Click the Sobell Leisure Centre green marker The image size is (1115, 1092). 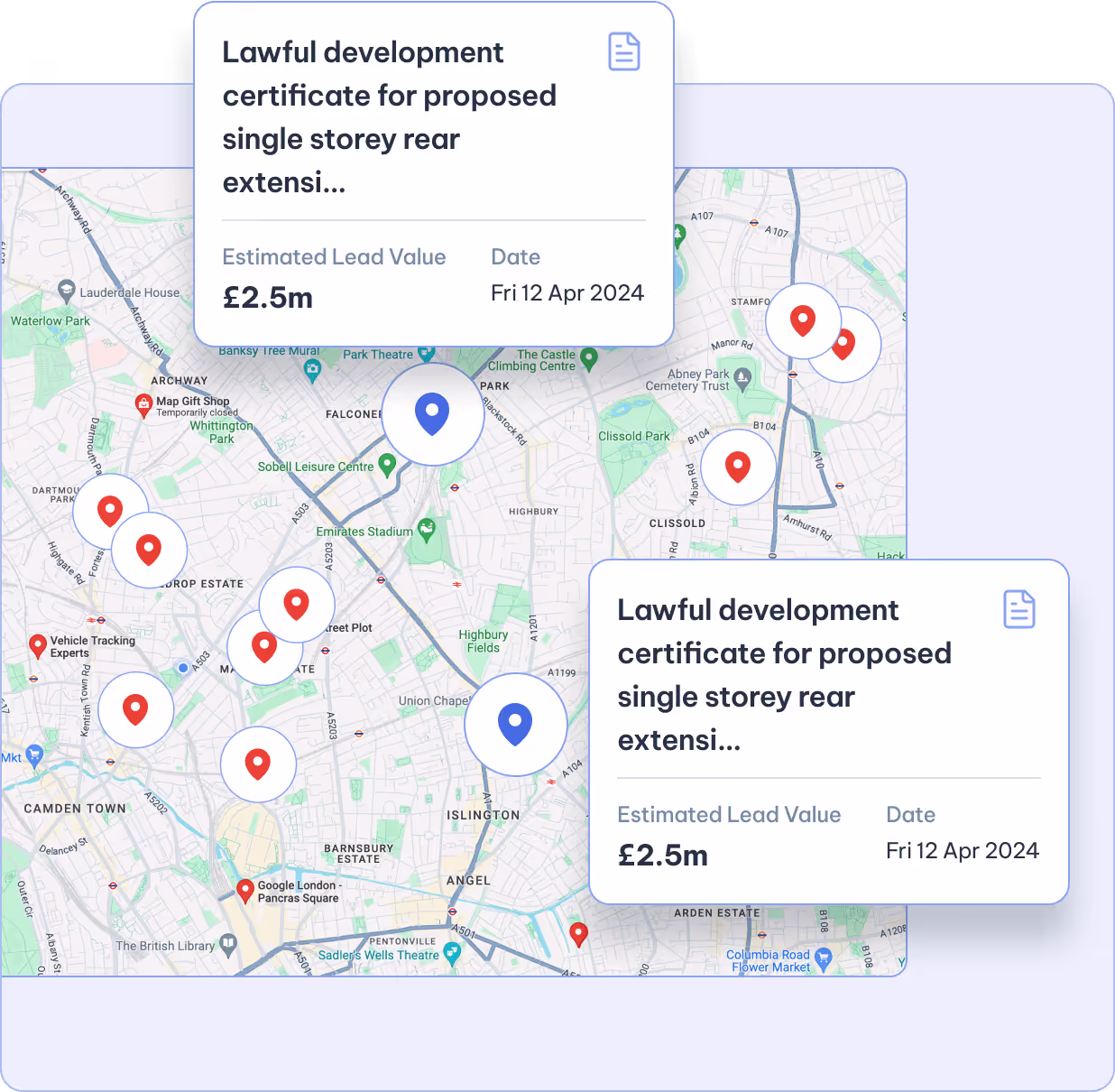point(387,465)
